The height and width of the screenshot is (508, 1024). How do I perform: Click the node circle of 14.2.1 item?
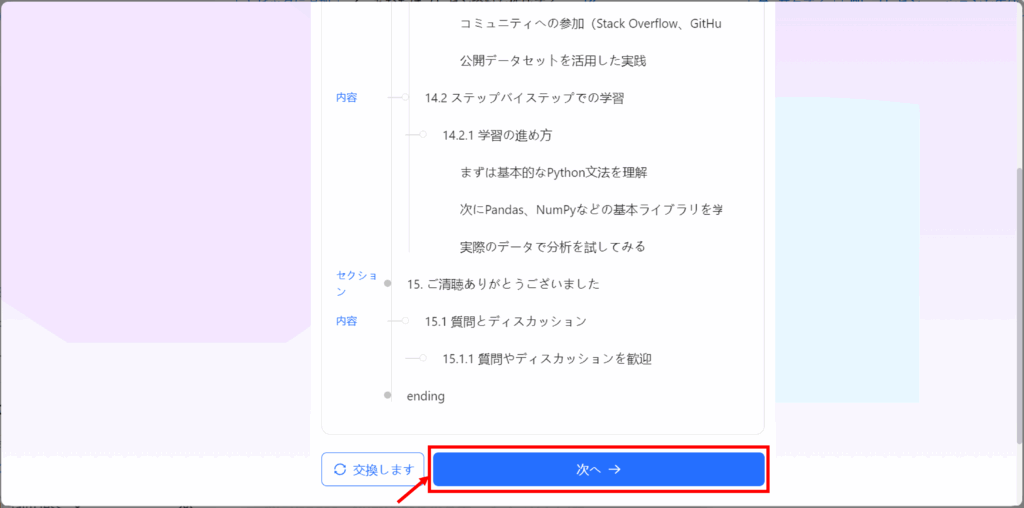[423, 135]
